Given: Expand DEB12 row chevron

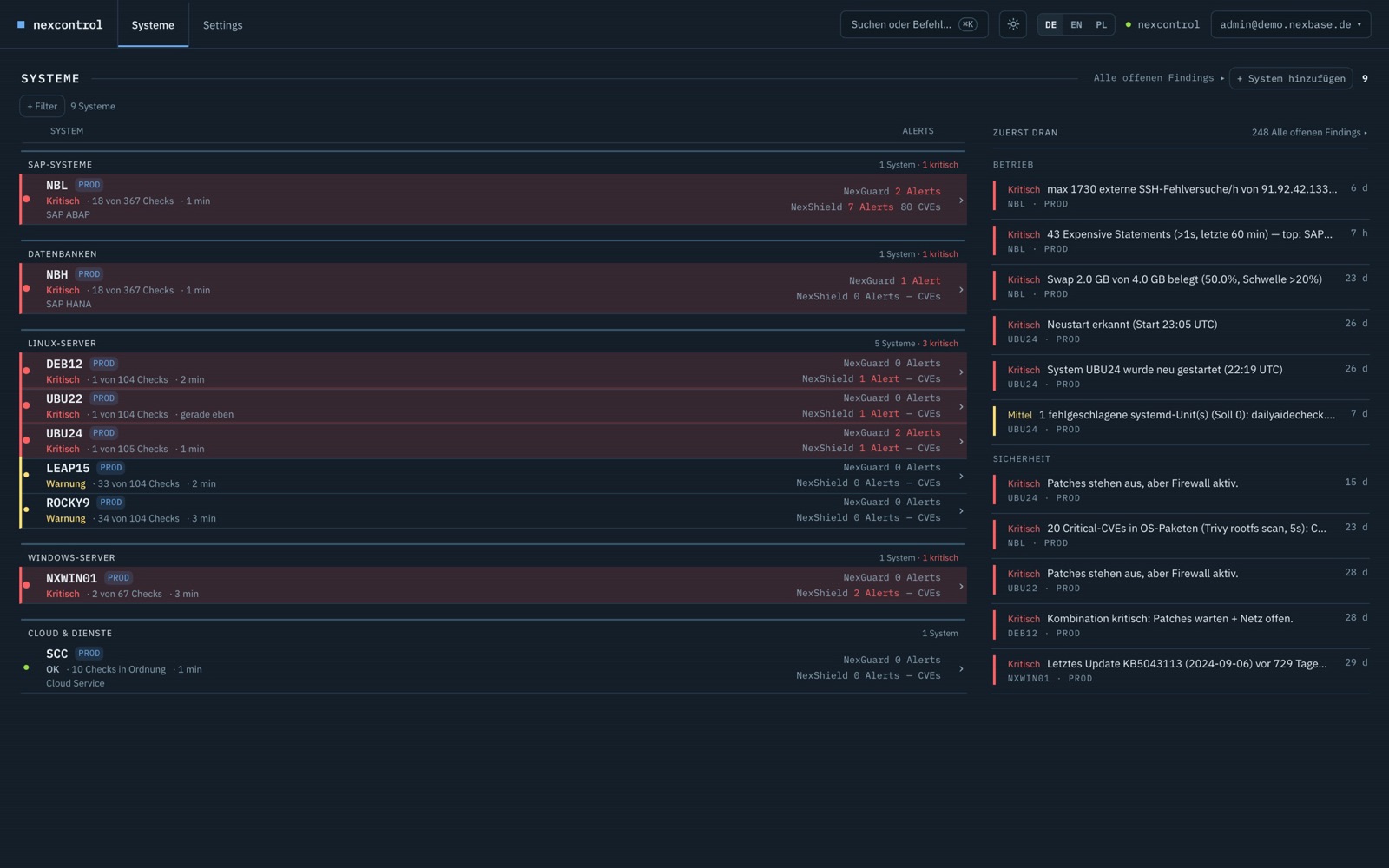Looking at the screenshot, I should [960, 372].
